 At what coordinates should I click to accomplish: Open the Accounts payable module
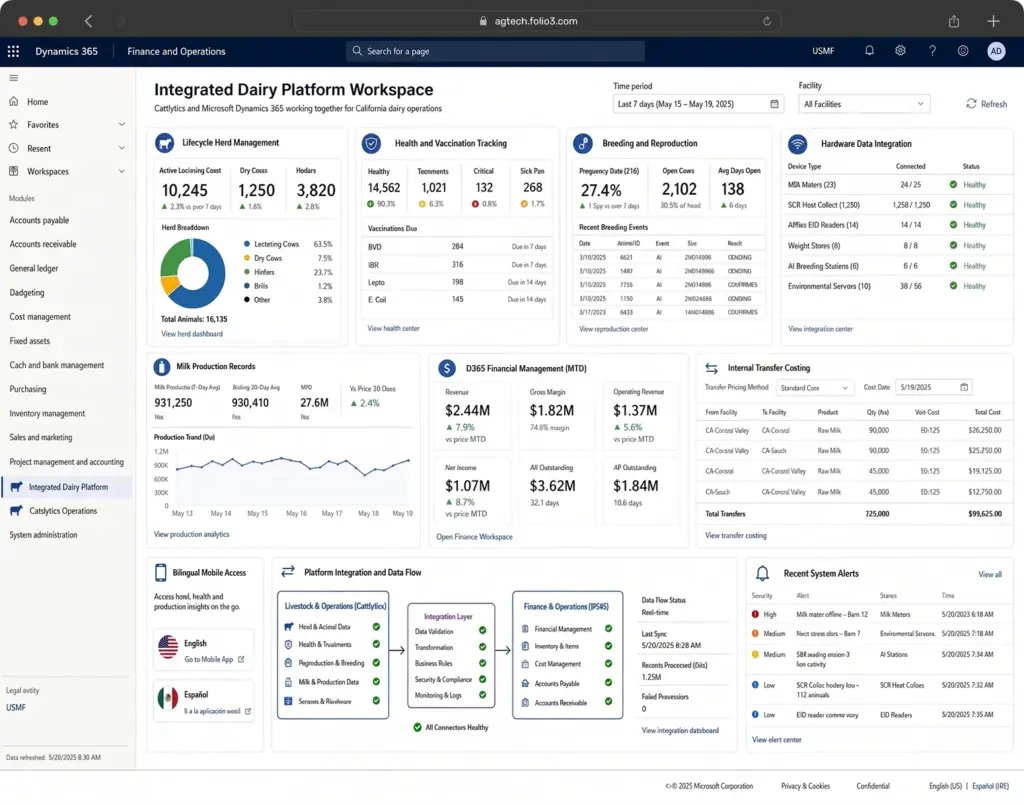tap(39, 221)
